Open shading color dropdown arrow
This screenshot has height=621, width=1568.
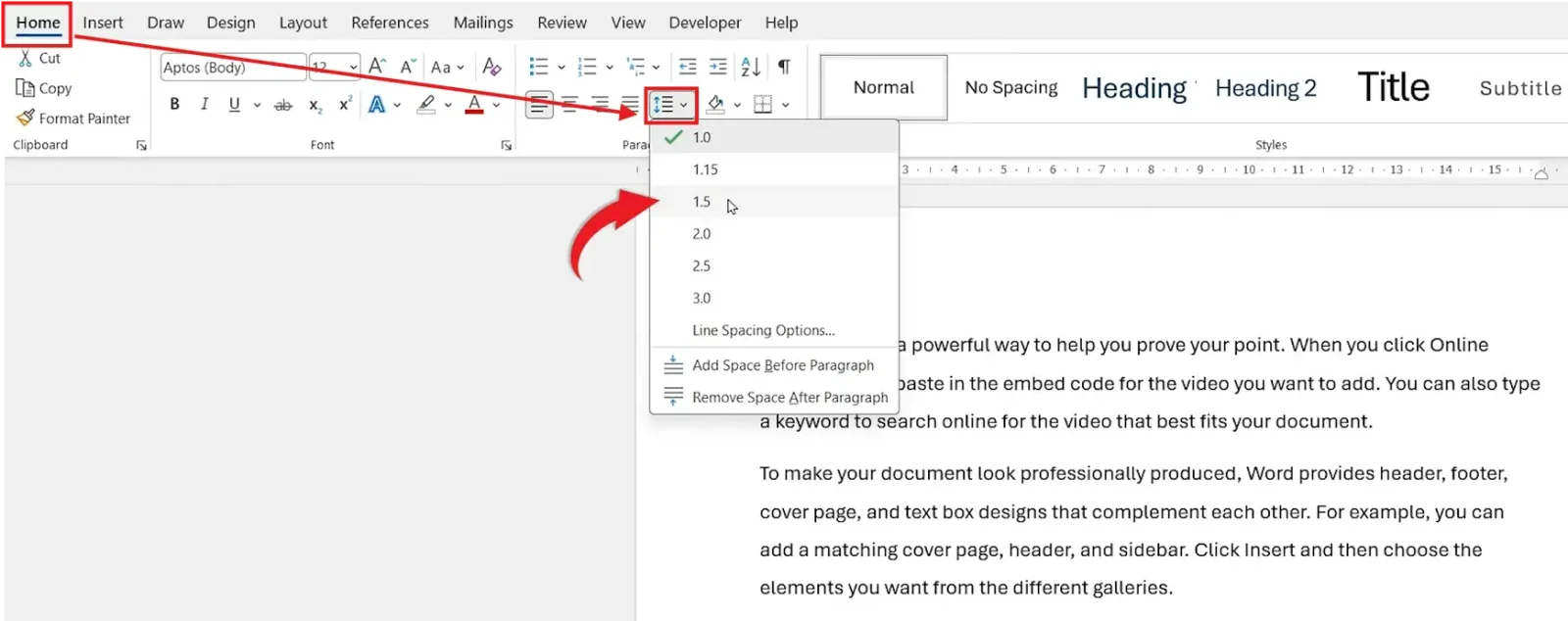pos(737,105)
